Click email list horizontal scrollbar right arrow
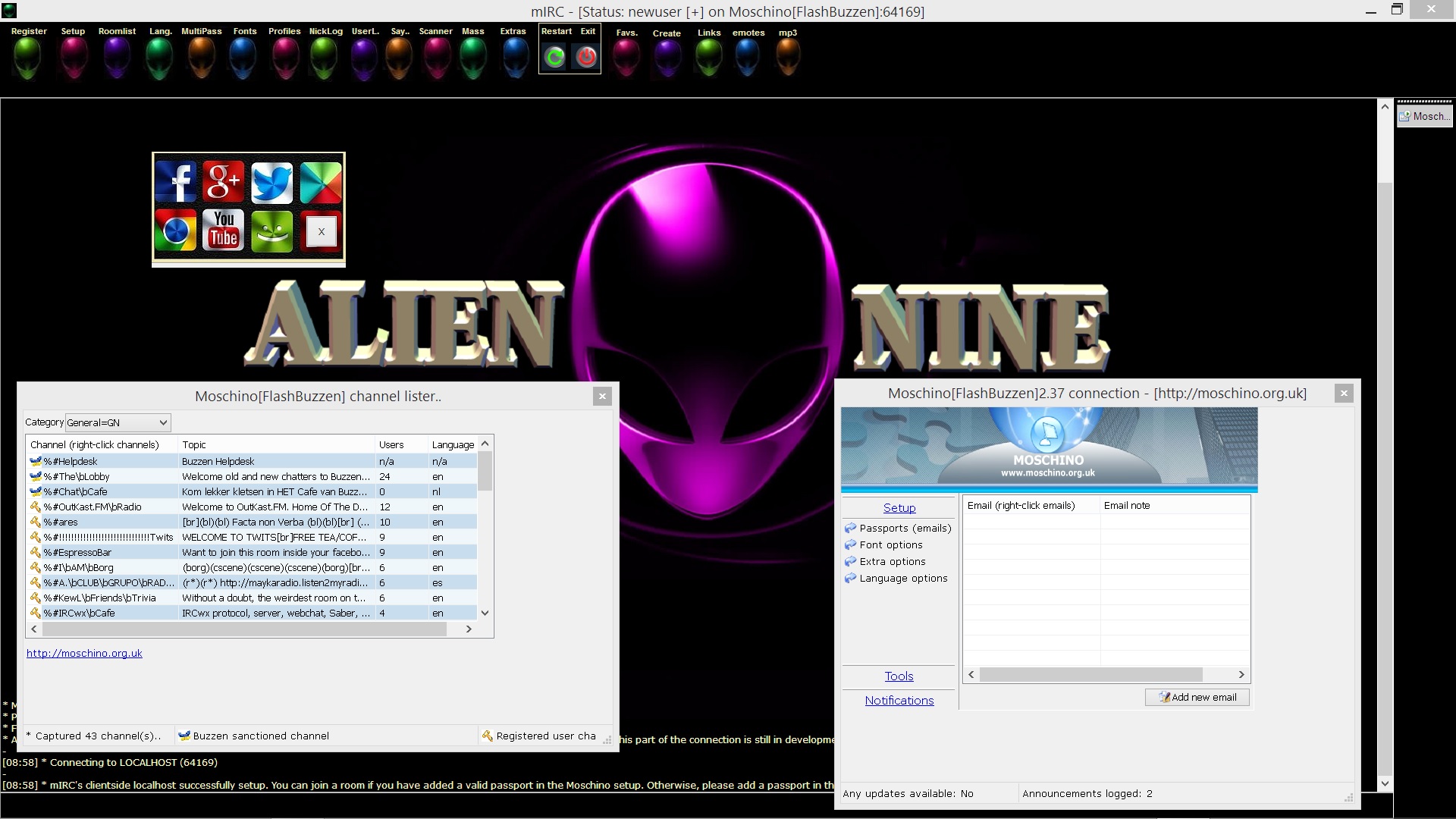Screen dimensions: 1456x819 pyautogui.click(x=1241, y=674)
